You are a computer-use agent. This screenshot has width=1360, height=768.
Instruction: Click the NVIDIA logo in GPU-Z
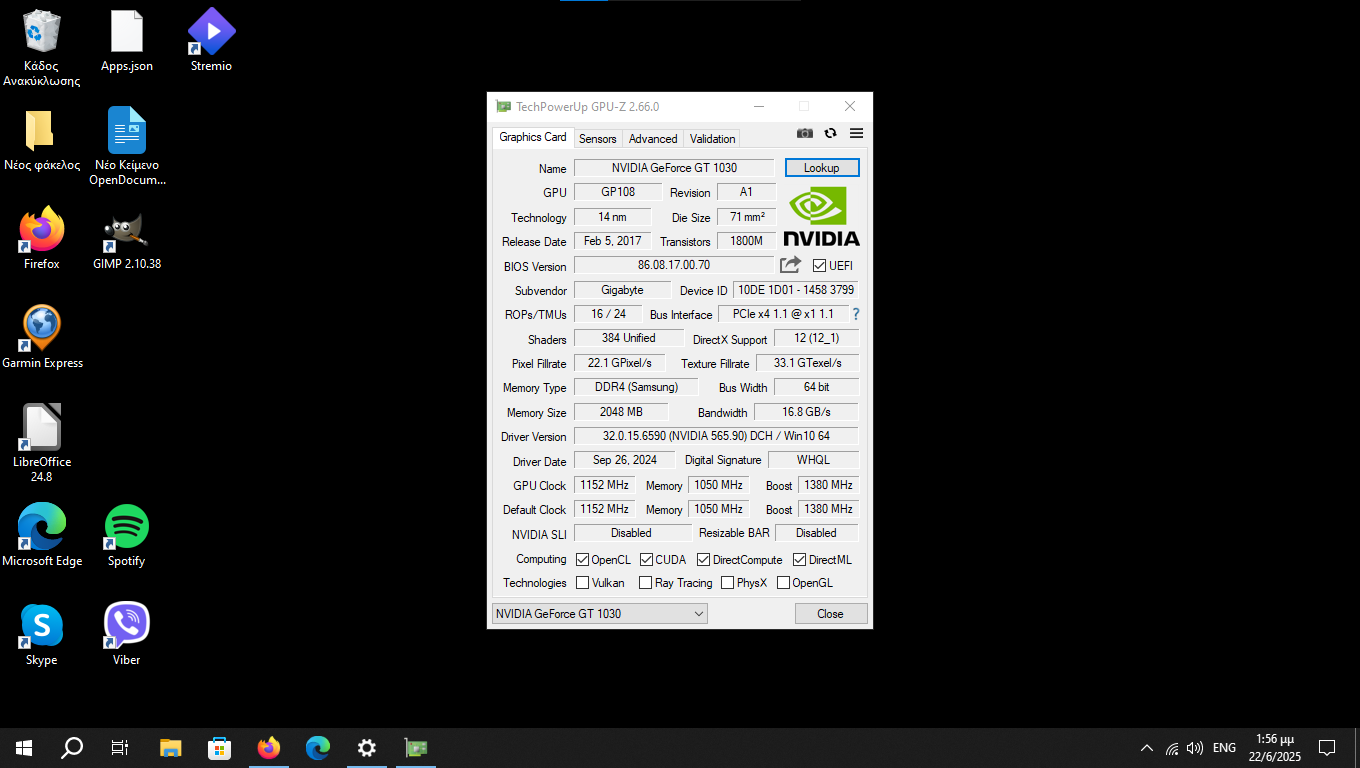821,216
